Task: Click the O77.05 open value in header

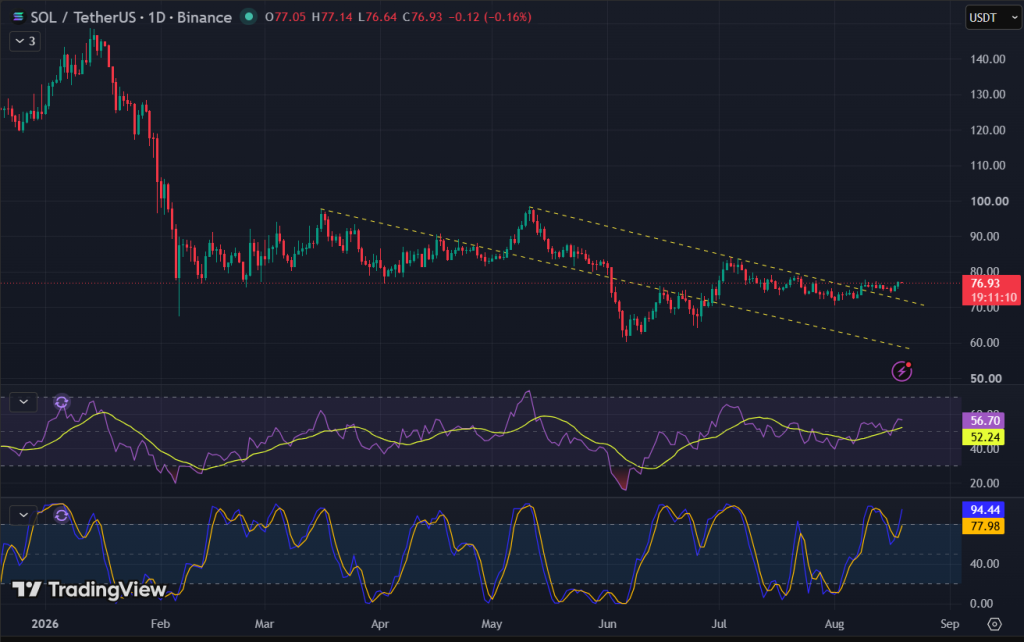Action: 285,17
